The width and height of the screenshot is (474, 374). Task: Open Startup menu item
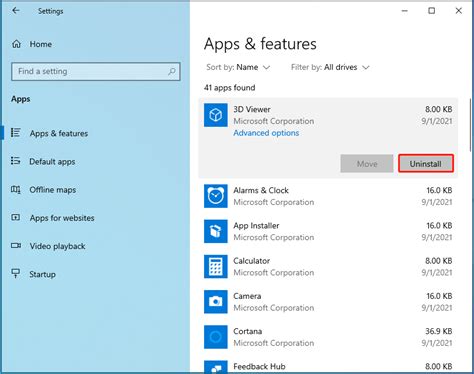pyautogui.click(x=42, y=274)
